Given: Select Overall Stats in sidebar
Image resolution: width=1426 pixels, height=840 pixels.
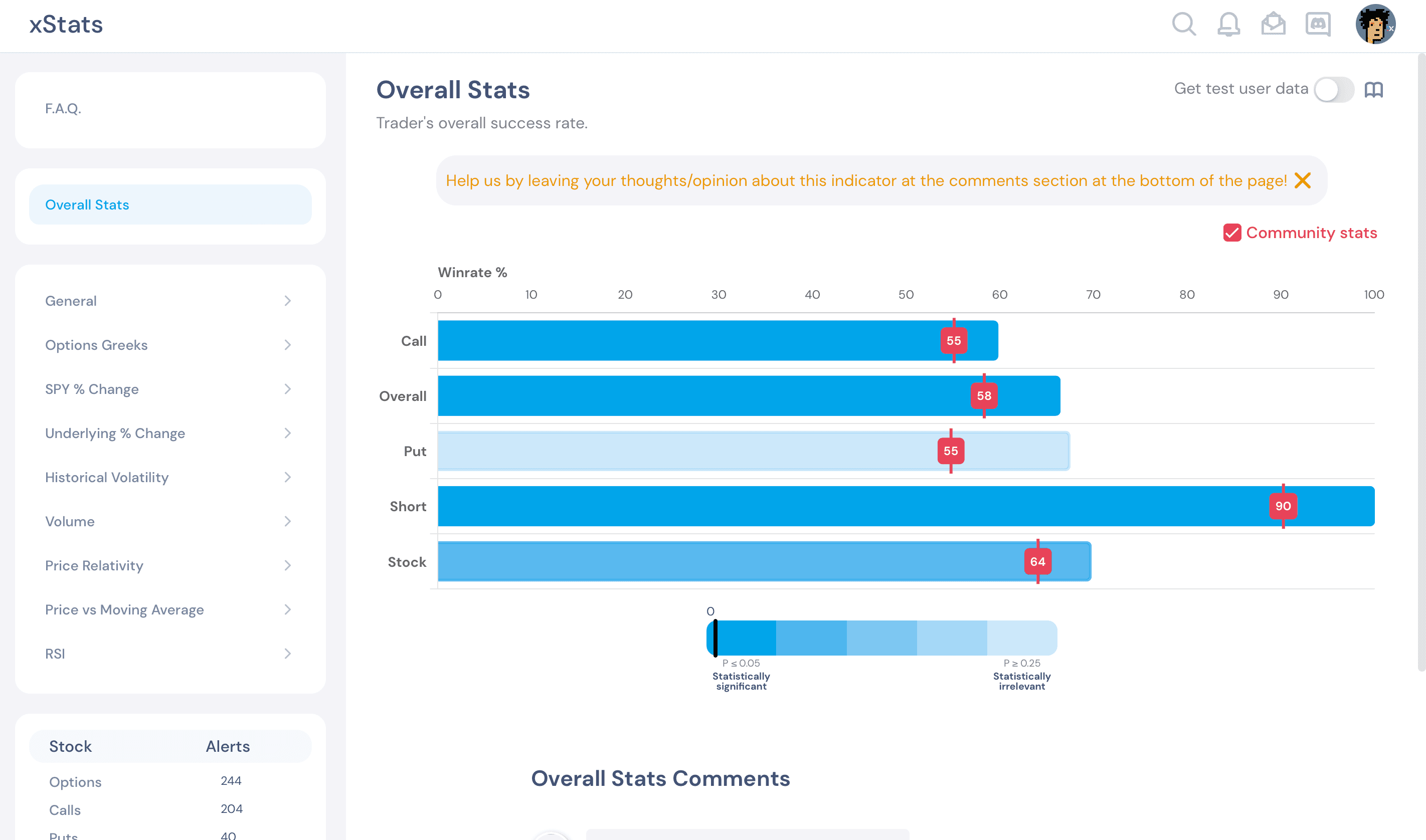Looking at the screenshot, I should click(170, 205).
